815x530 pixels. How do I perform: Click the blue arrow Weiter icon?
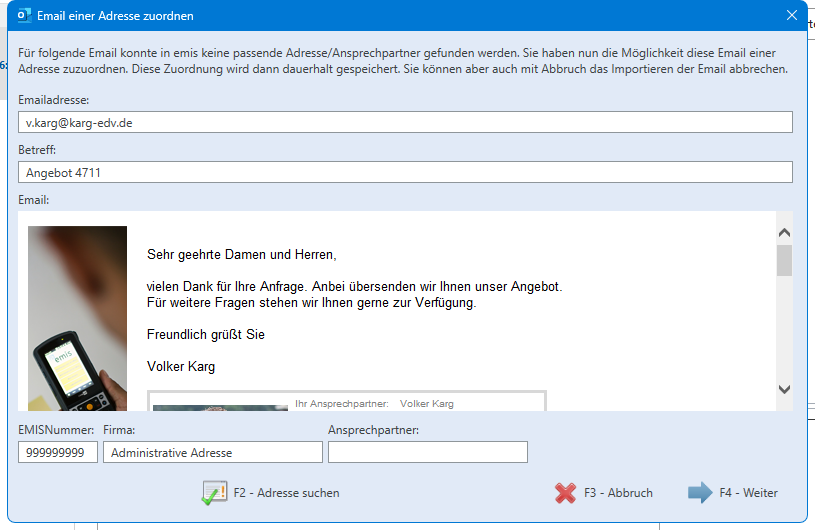pos(700,493)
